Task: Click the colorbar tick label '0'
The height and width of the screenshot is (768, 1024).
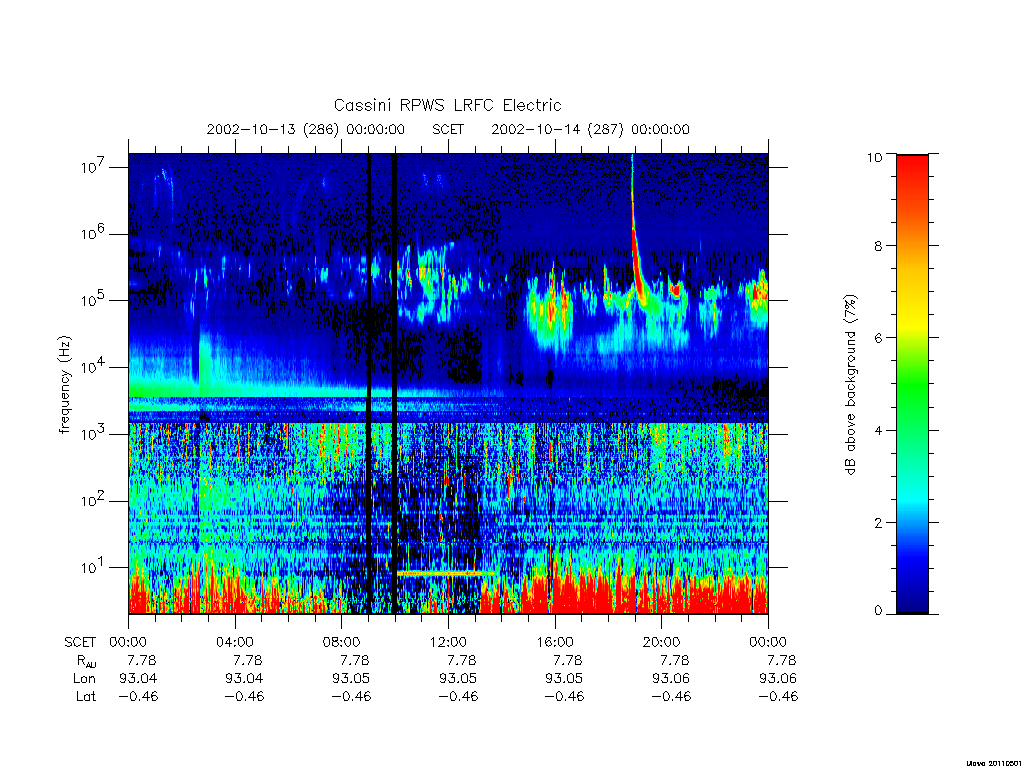Action: pos(878,611)
